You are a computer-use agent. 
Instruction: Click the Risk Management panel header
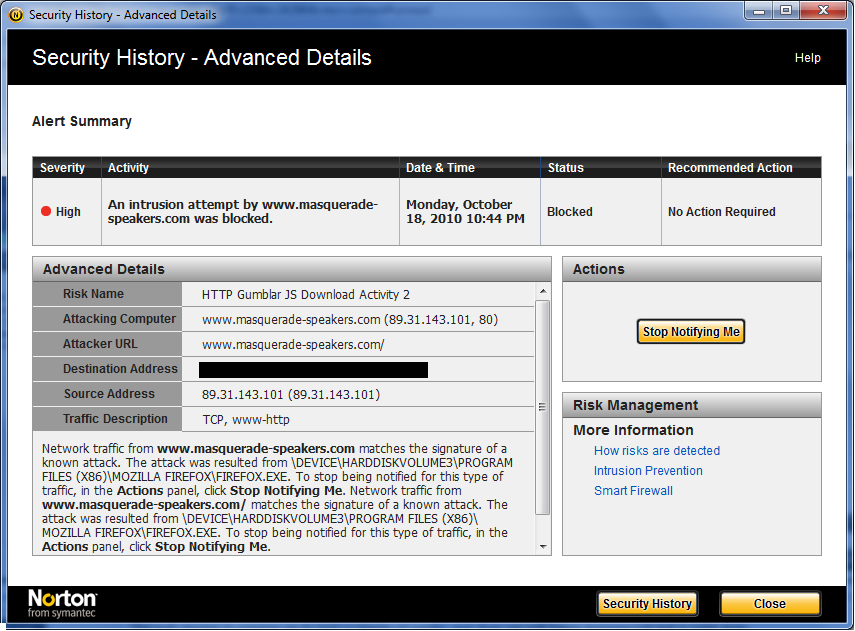691,405
